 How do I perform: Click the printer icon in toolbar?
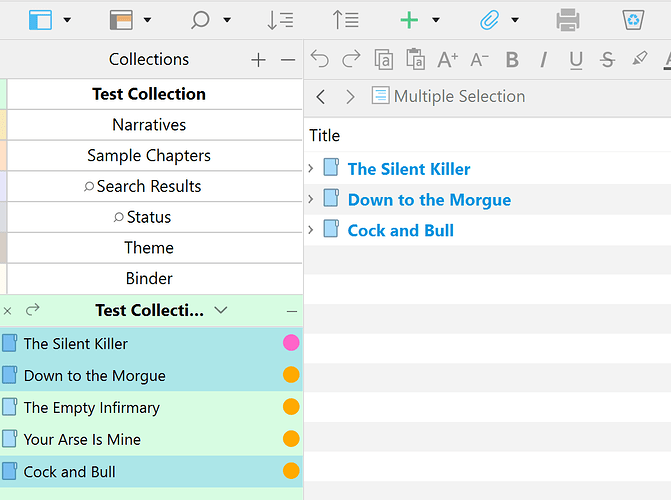(568, 19)
